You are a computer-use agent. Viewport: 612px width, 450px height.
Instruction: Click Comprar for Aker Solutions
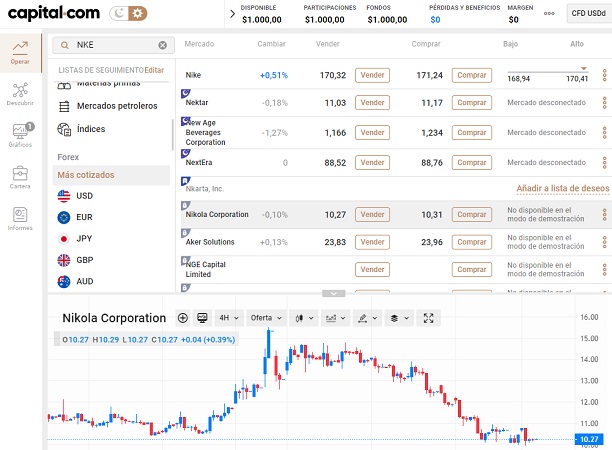pyautogui.click(x=471, y=242)
